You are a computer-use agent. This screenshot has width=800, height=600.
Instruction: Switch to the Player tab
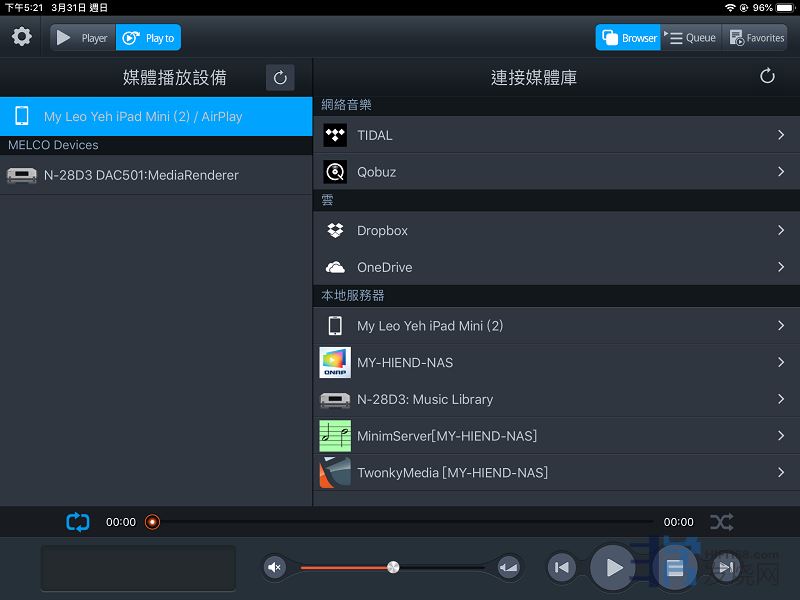point(83,38)
